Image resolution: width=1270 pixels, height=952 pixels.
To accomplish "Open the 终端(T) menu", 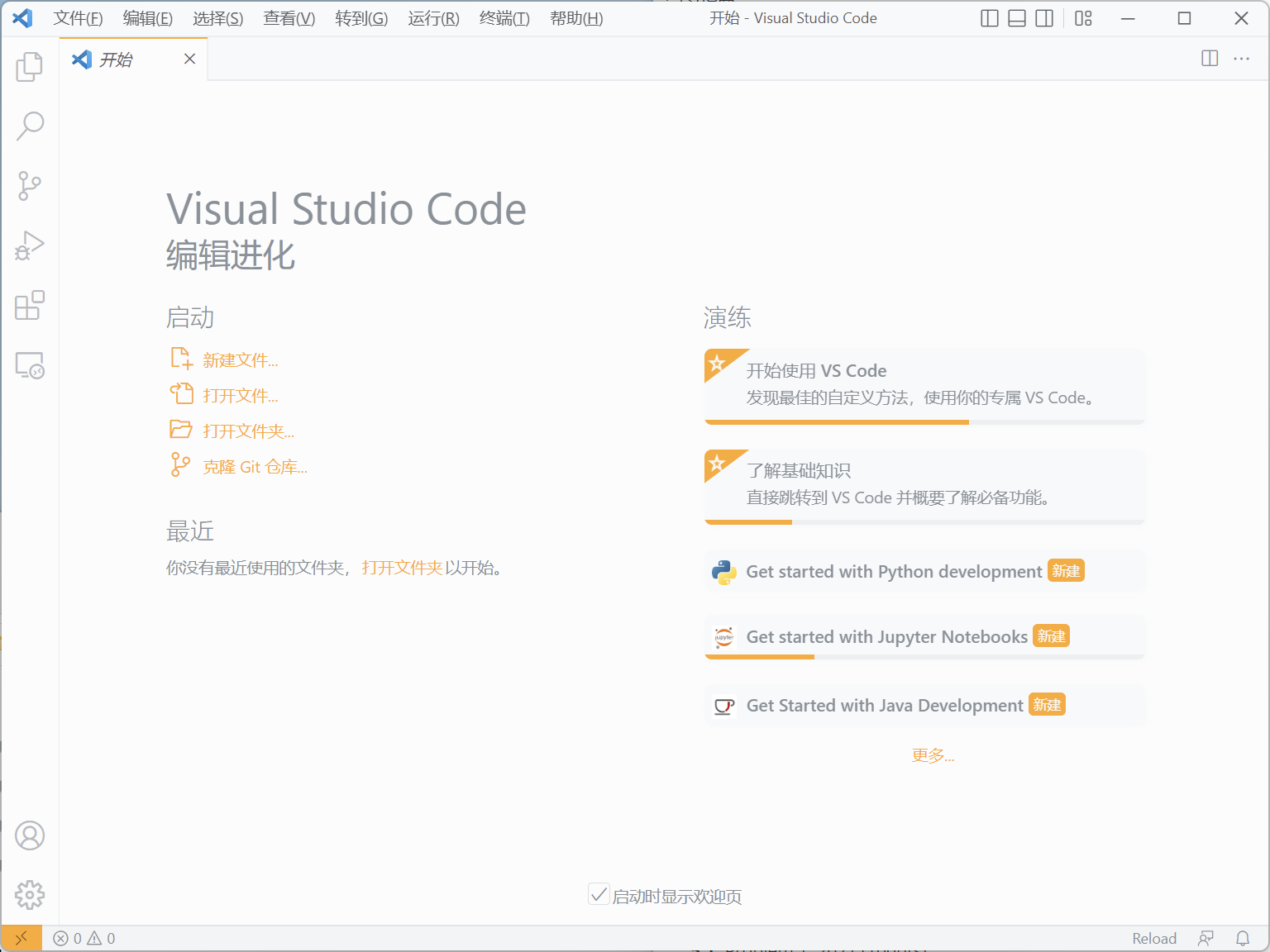I will point(504,18).
